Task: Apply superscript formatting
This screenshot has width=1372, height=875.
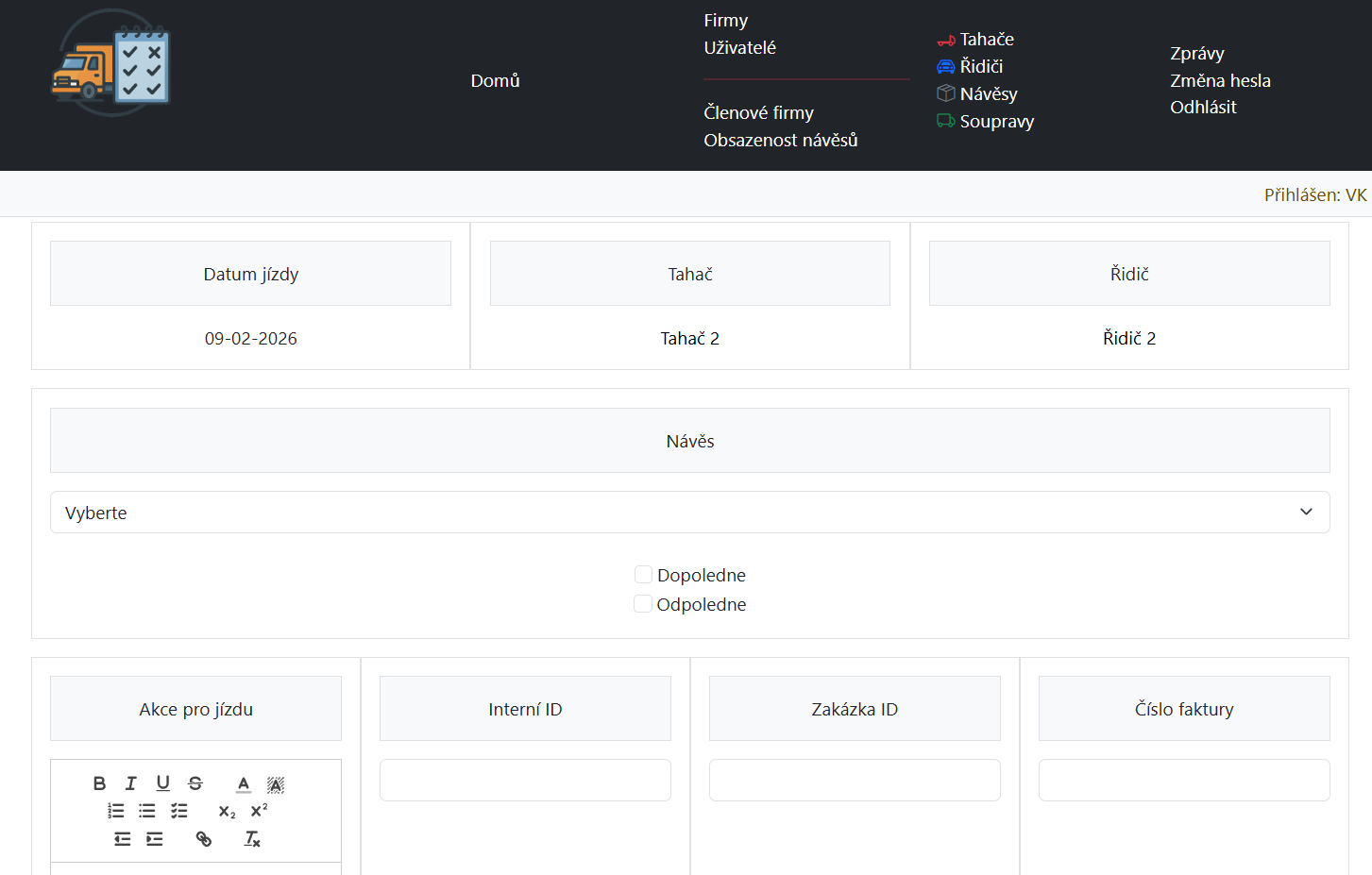Action: pos(259,811)
